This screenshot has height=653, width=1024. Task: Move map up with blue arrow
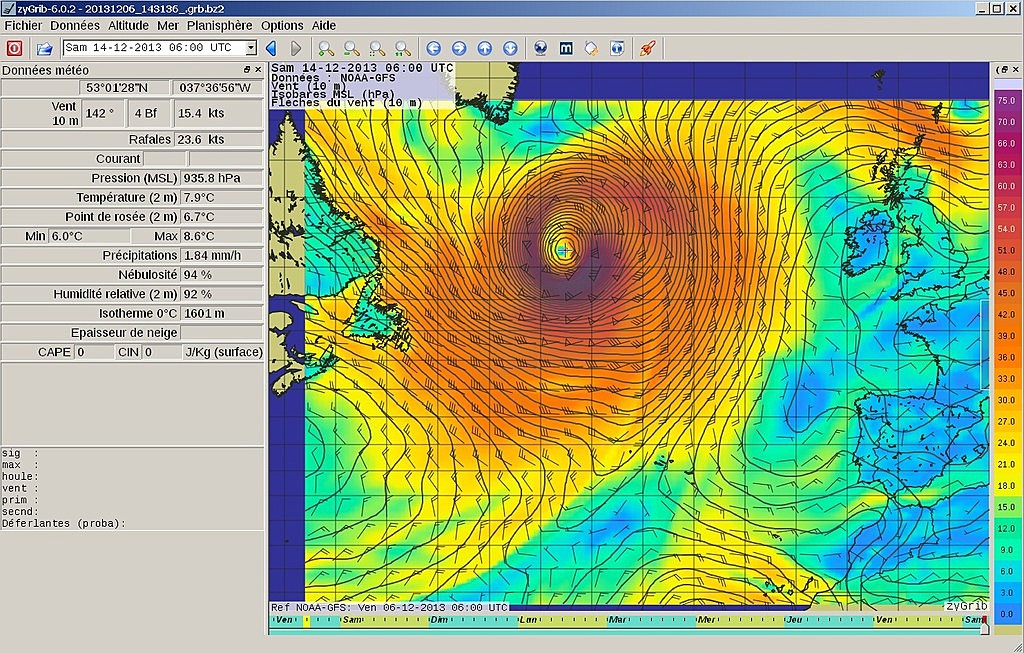485,48
